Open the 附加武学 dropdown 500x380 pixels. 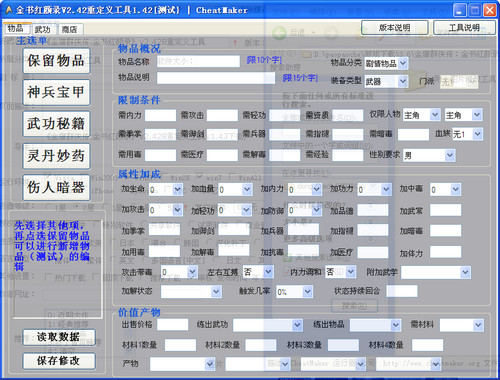pos(436,272)
